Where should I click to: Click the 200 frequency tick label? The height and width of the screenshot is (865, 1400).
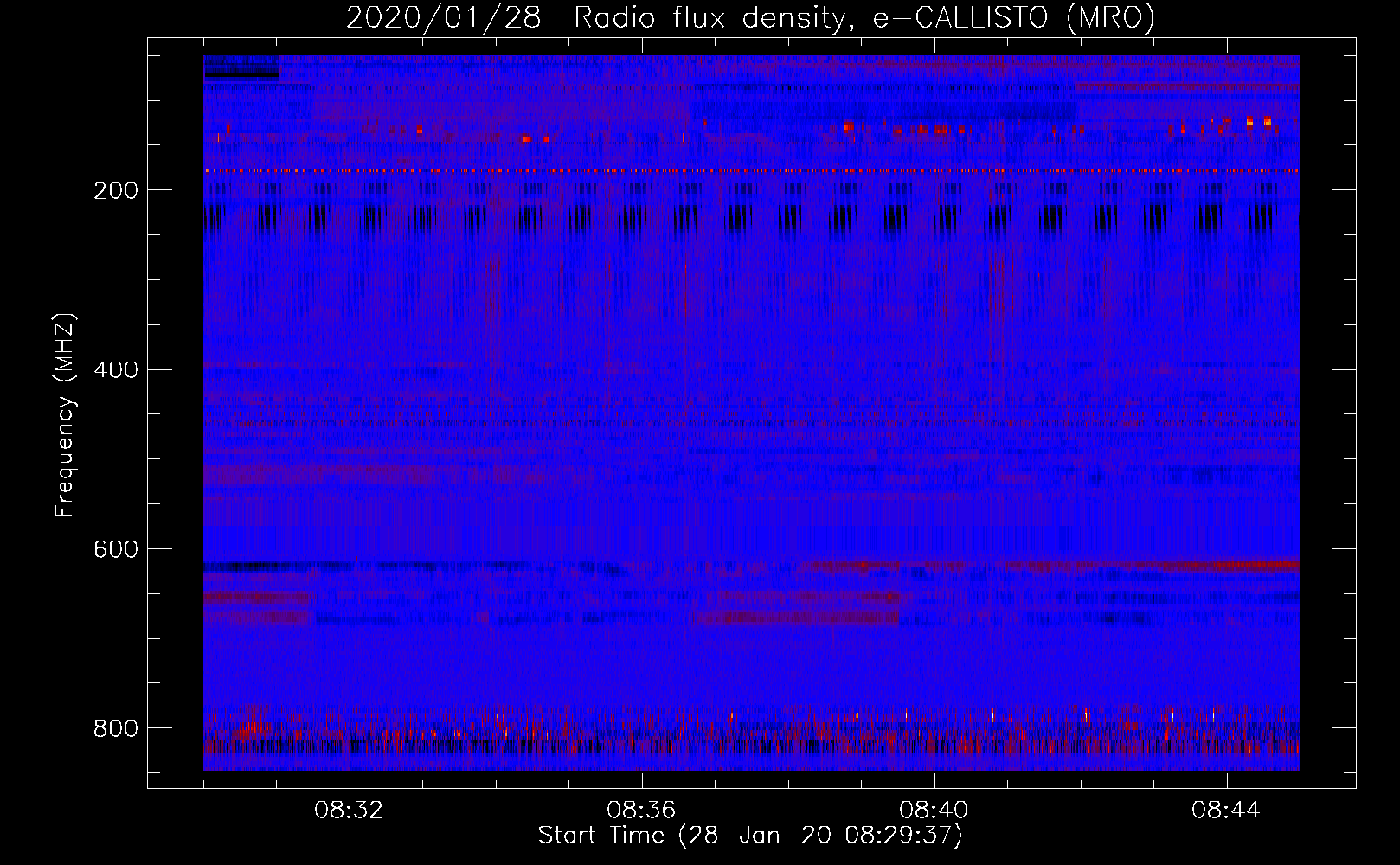tap(115, 190)
